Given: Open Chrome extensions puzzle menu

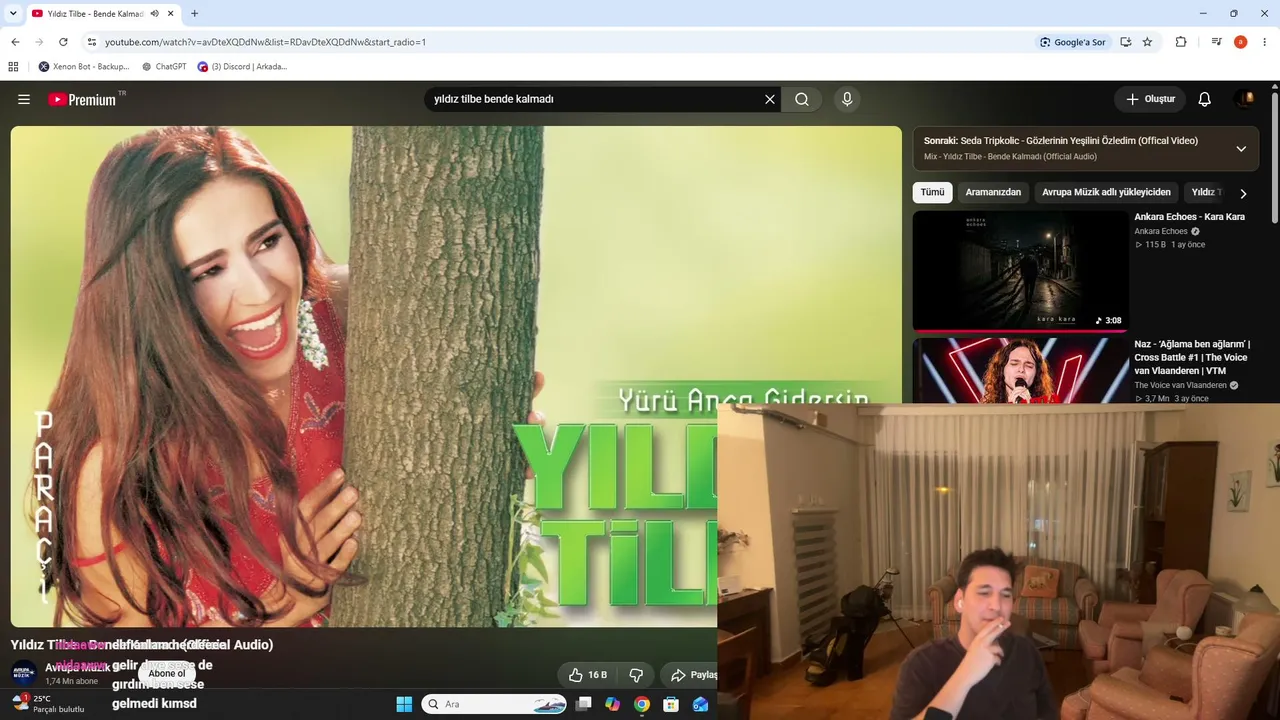Looking at the screenshot, I should point(1181,42).
